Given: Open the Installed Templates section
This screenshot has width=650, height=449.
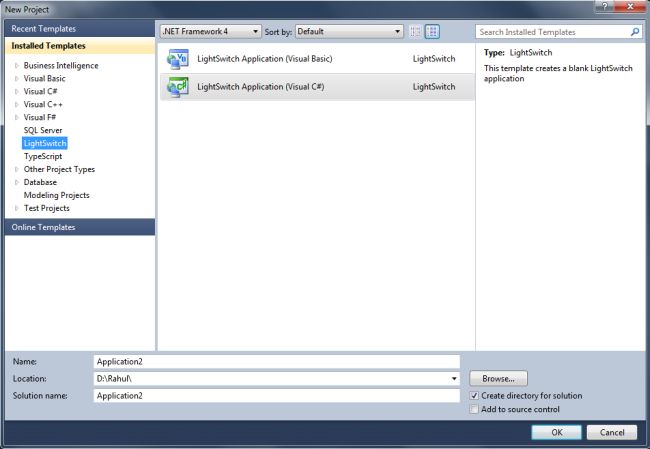Looking at the screenshot, I should (x=80, y=46).
